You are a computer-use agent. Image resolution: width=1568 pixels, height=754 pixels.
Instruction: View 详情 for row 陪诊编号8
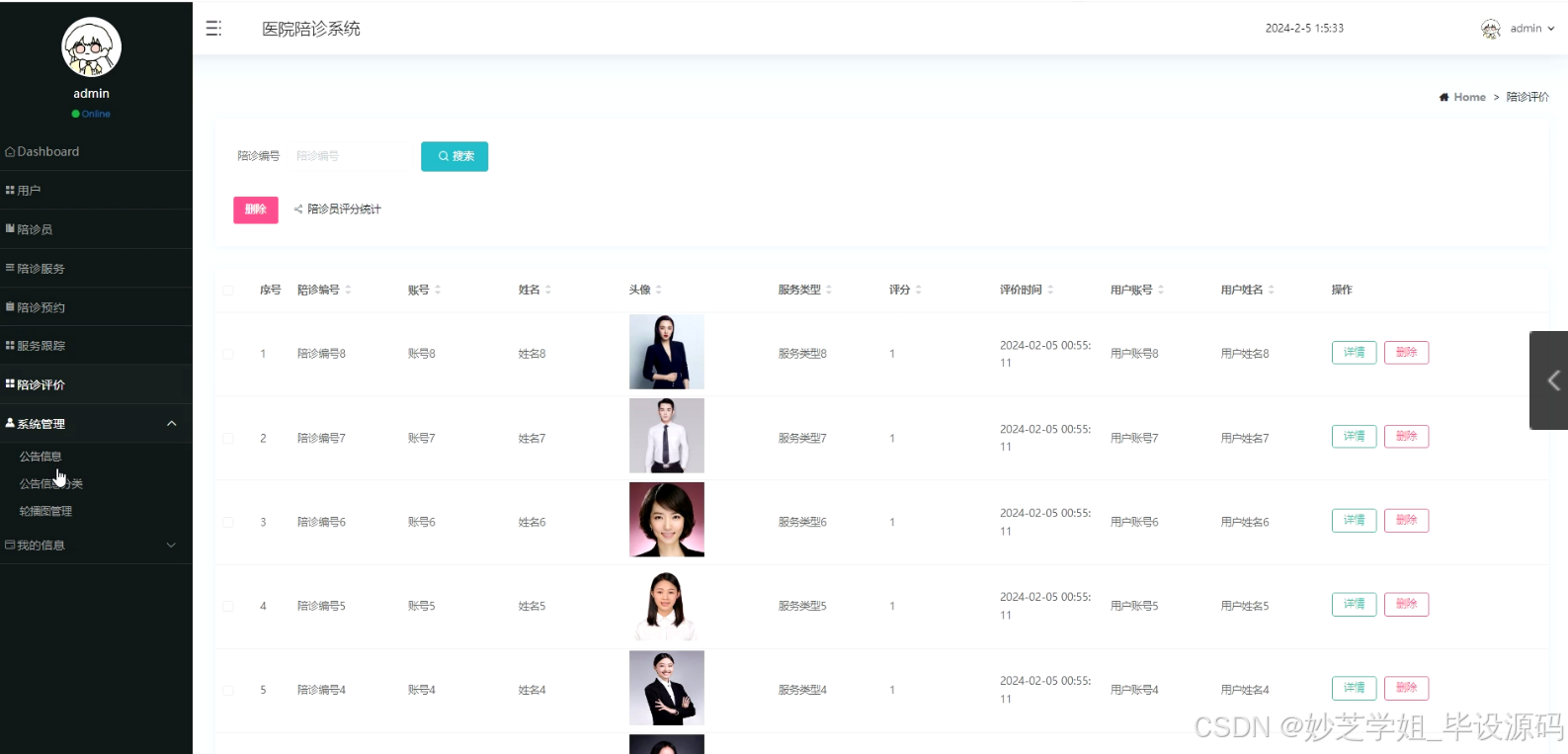point(1354,353)
